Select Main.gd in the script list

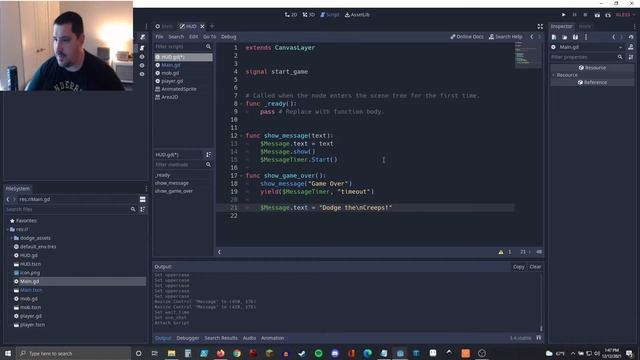(183, 65)
